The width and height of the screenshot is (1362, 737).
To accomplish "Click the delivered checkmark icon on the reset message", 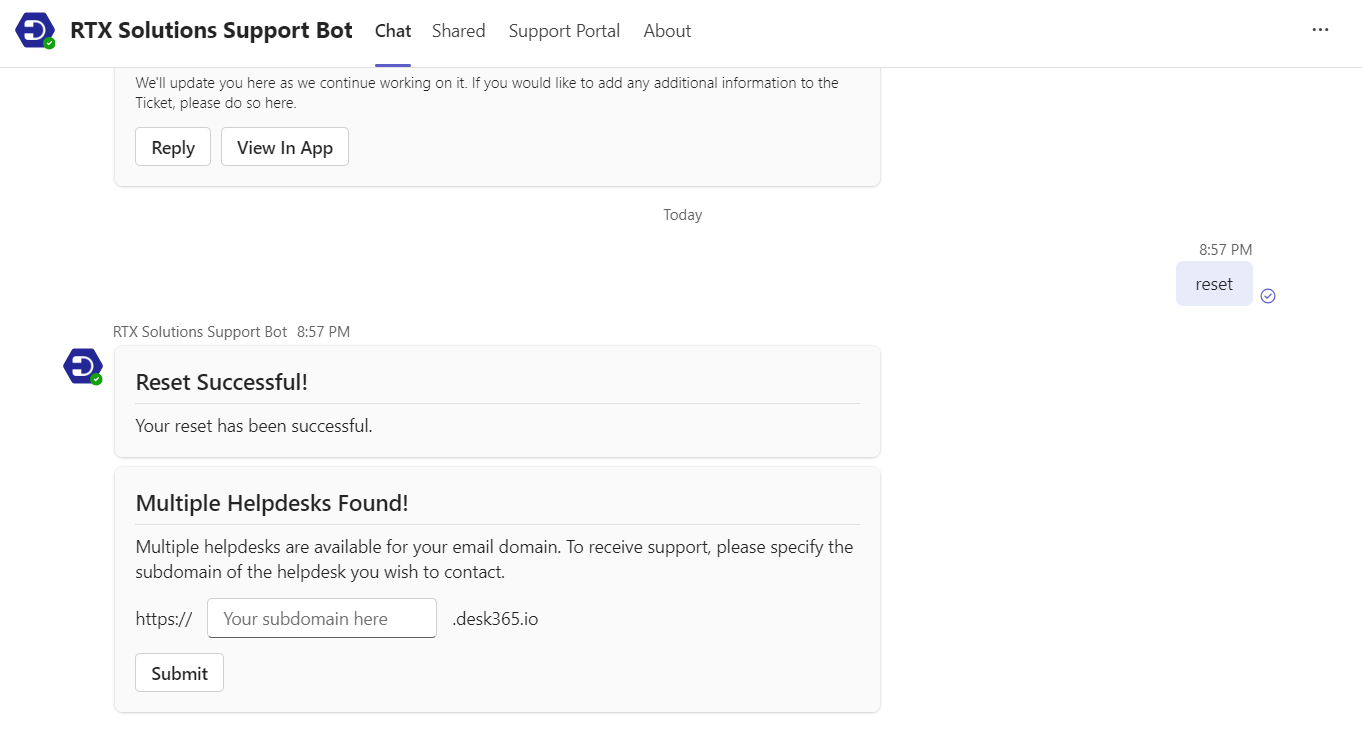I will pyautogui.click(x=1268, y=296).
